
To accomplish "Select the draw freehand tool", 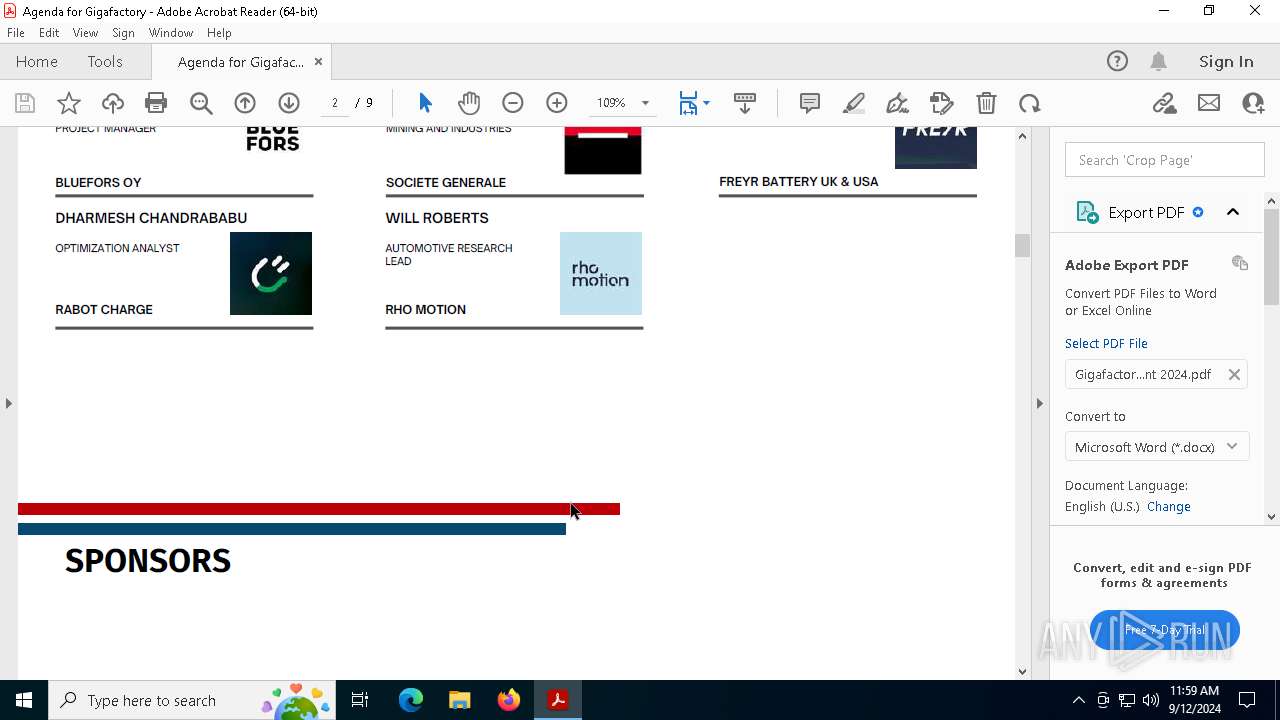I will [x=898, y=103].
